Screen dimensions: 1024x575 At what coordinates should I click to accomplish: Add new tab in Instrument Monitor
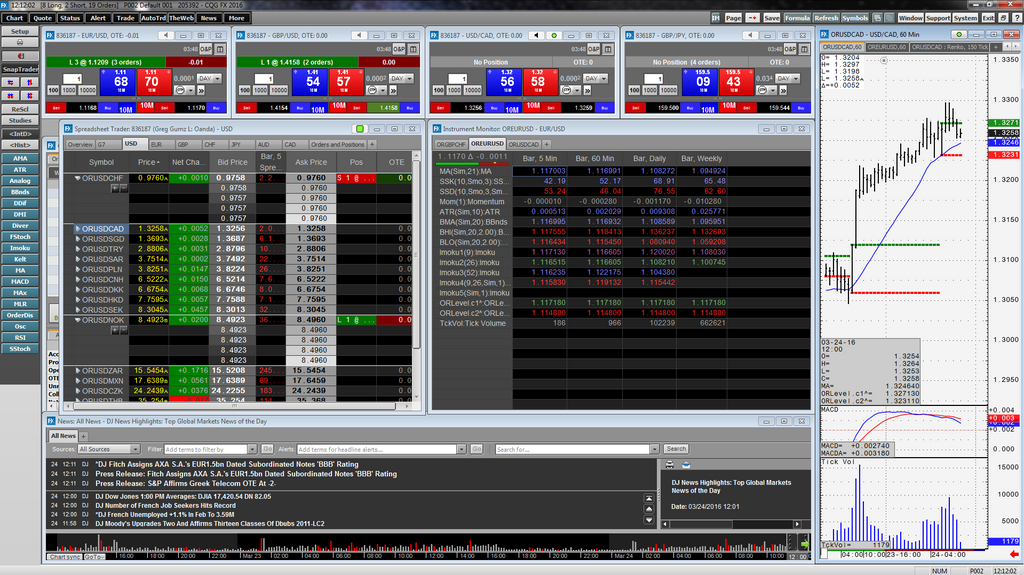[x=547, y=144]
